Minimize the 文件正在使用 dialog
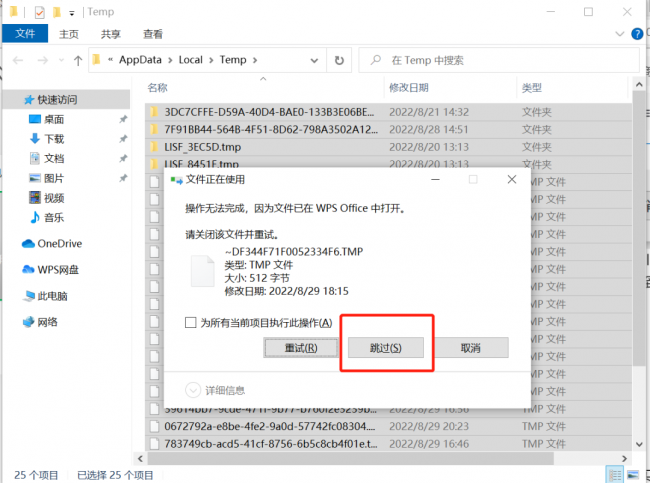The height and width of the screenshot is (483, 650). click(x=435, y=180)
